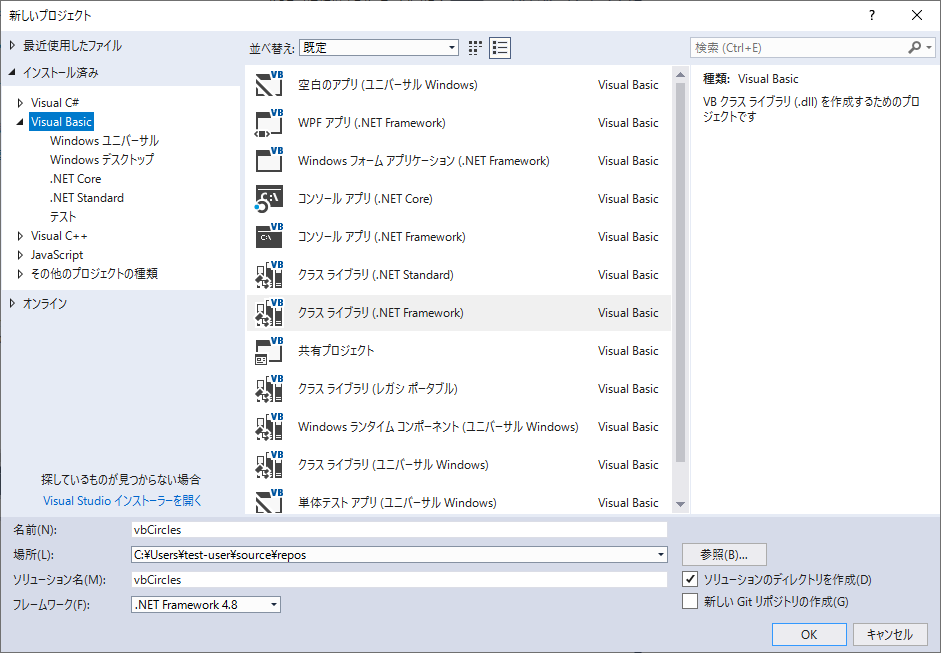
Task: Open the Visual Studio インストーラーを開く link
Action: pos(122,501)
